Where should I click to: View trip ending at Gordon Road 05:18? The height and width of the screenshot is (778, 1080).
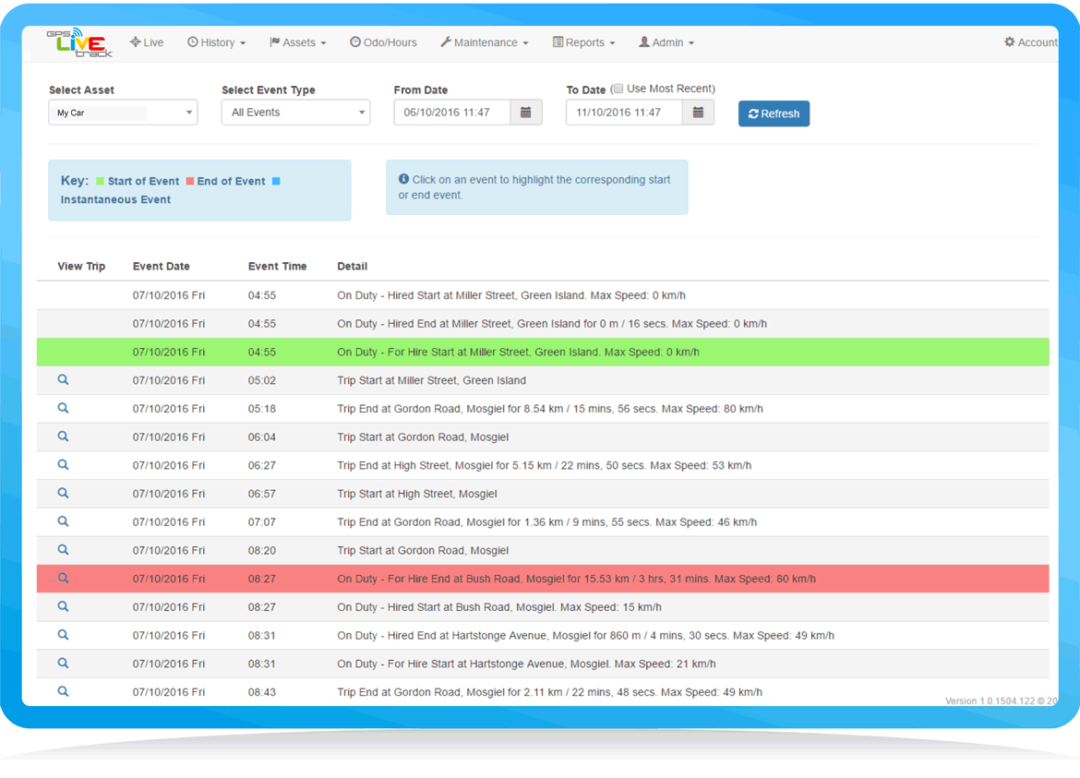coord(63,408)
